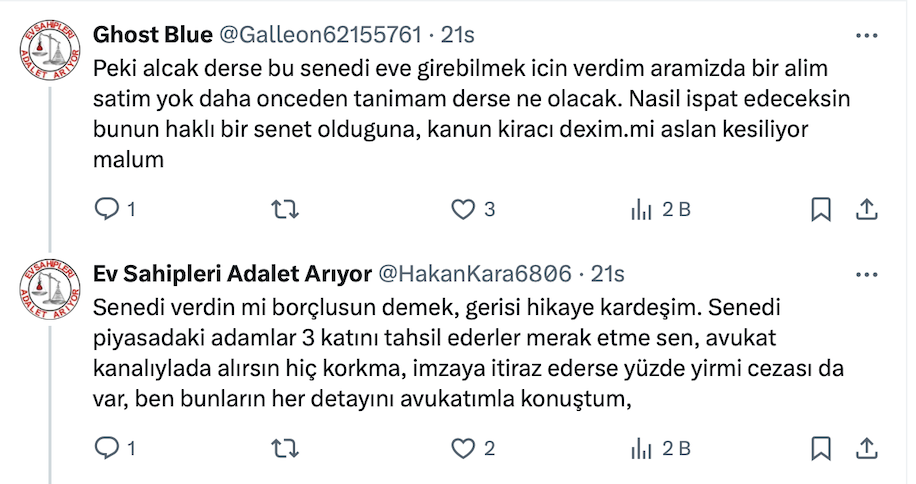Open the @HakanKara6806 handle link
This screenshot has height=484, width=916.
pyautogui.click(x=475, y=274)
